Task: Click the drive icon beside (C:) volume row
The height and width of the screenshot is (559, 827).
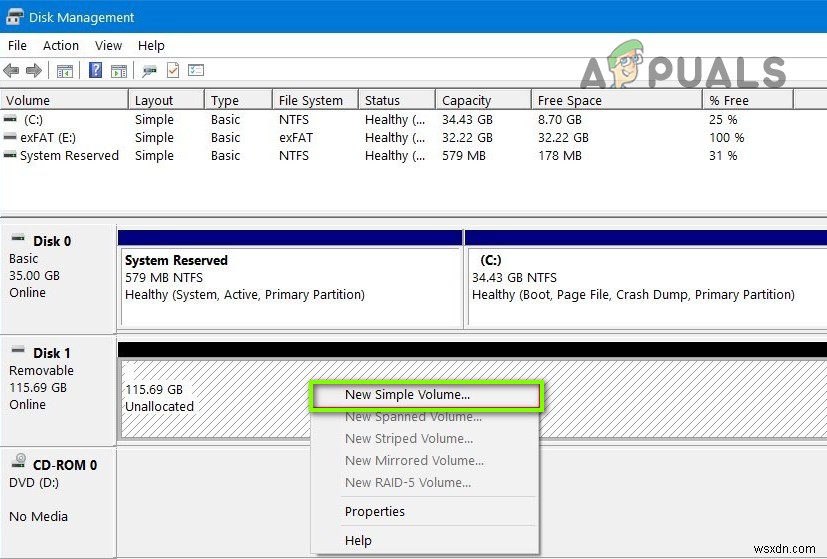Action: [x=10, y=119]
